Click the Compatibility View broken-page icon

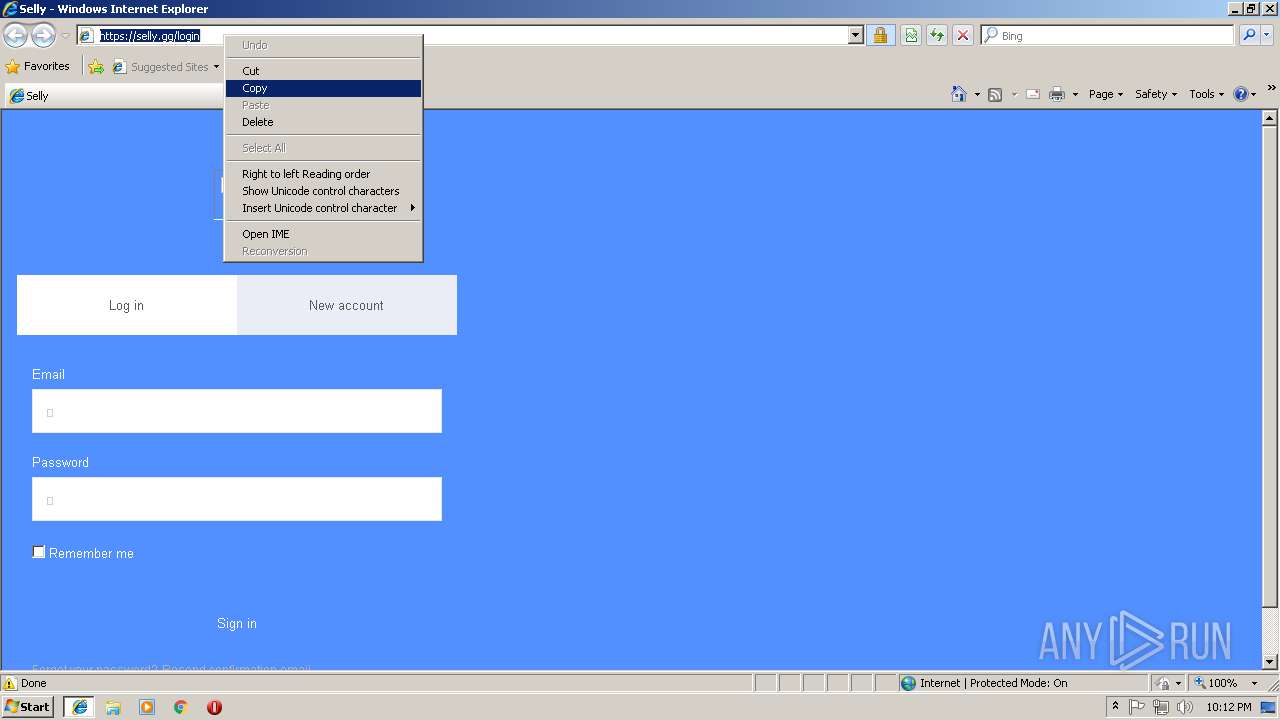tap(911, 36)
